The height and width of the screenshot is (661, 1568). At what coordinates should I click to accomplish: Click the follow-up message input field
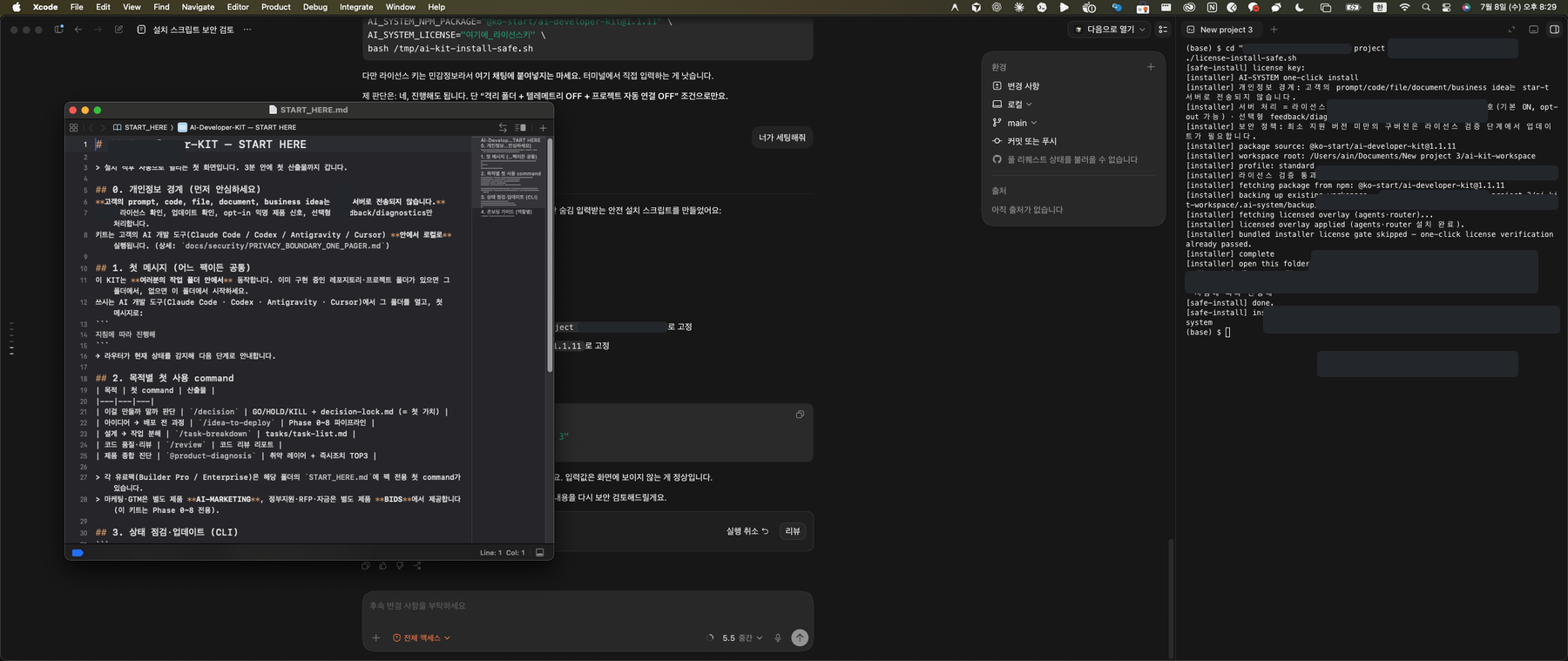[587, 606]
